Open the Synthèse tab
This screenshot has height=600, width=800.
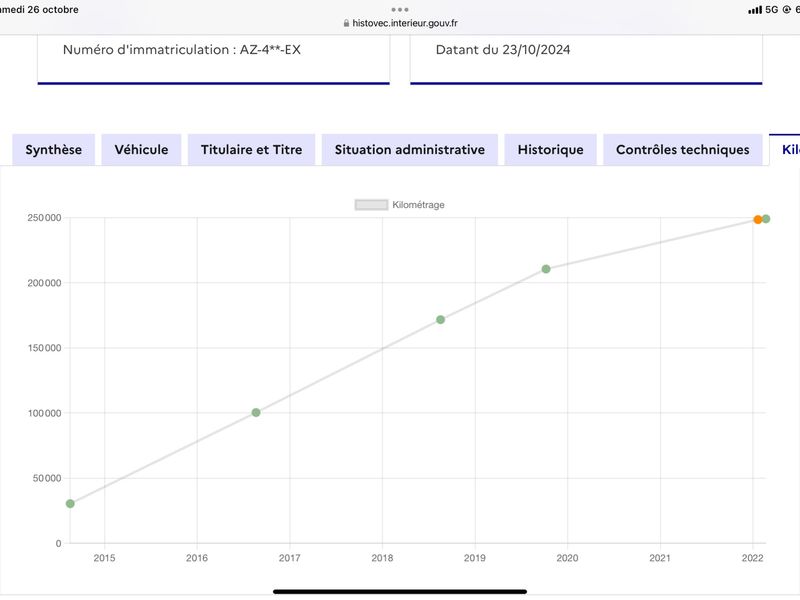tap(54, 149)
